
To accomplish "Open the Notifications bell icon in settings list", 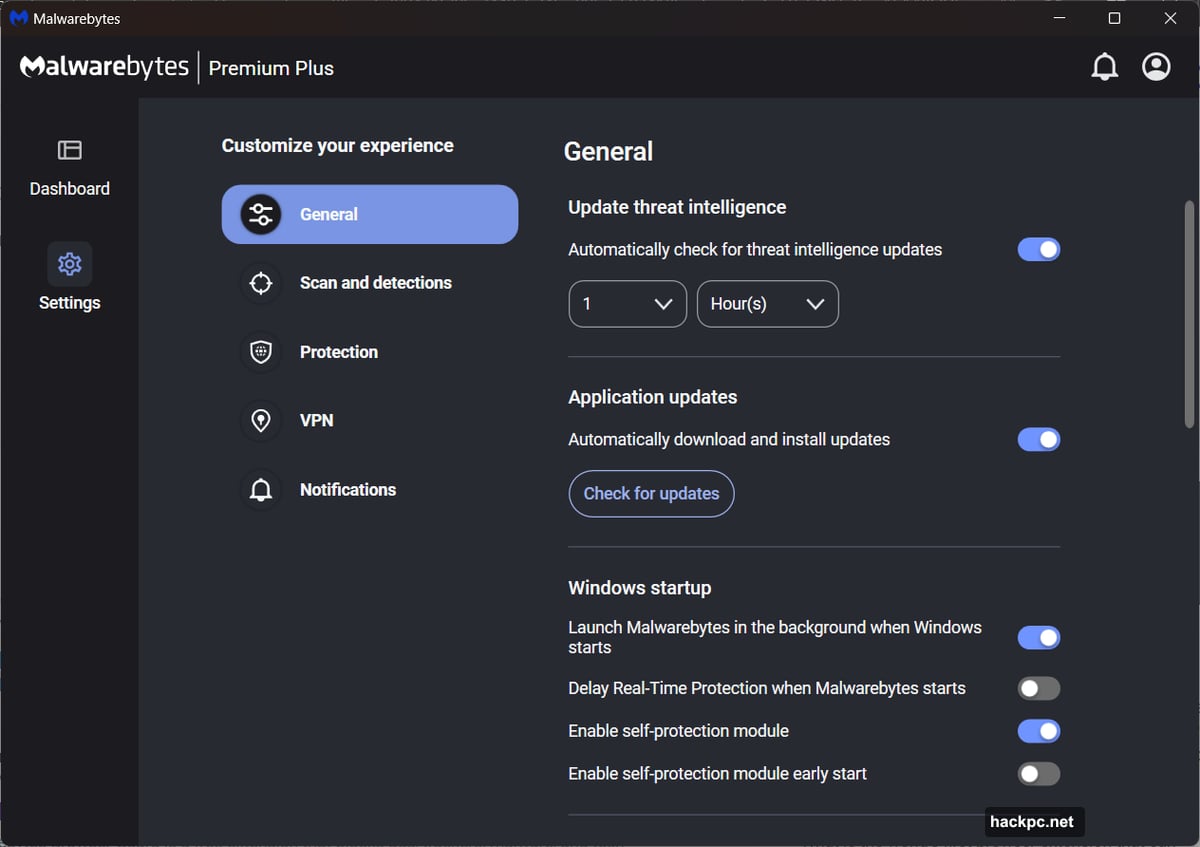I will click(260, 489).
